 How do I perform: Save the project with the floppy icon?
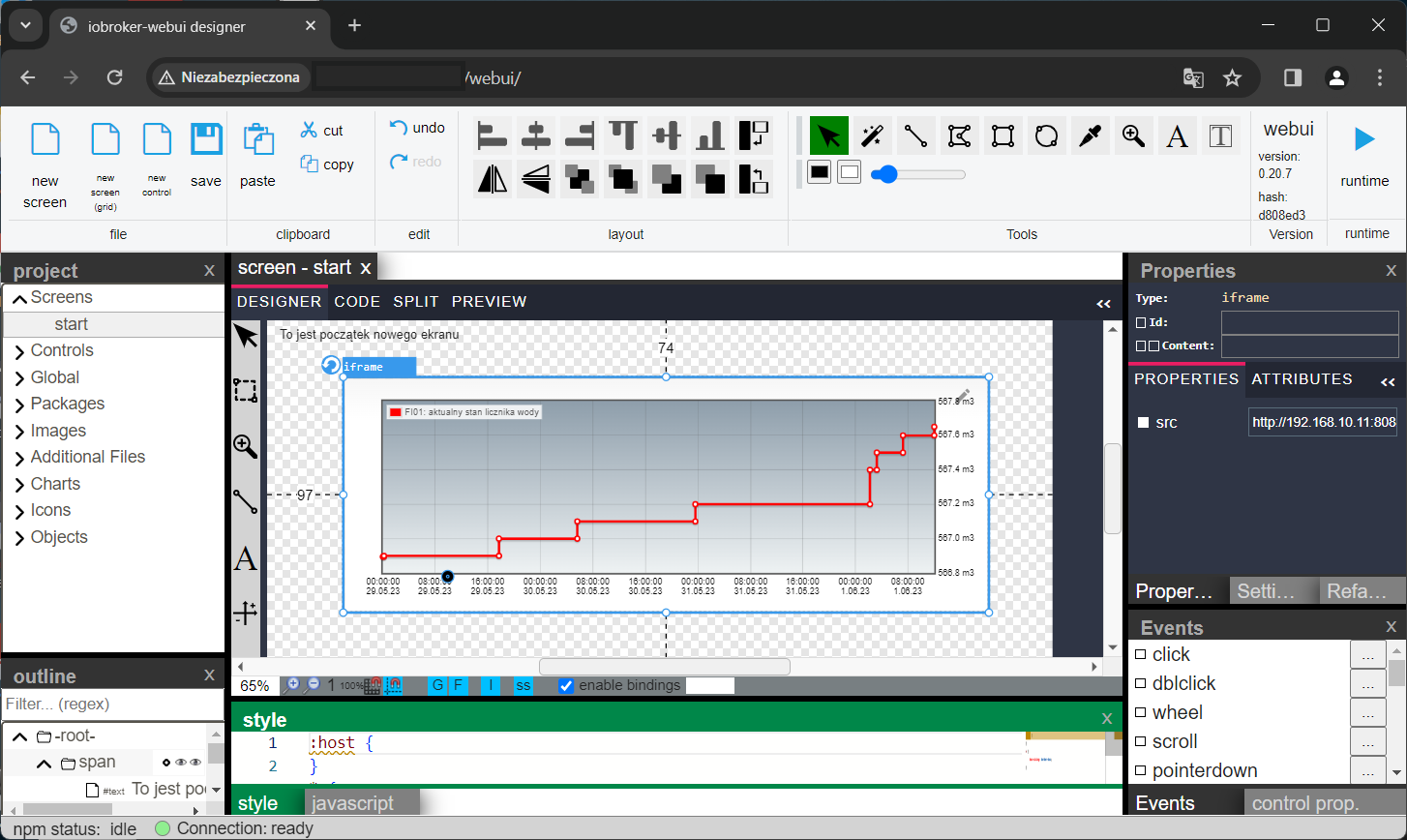pos(206,139)
